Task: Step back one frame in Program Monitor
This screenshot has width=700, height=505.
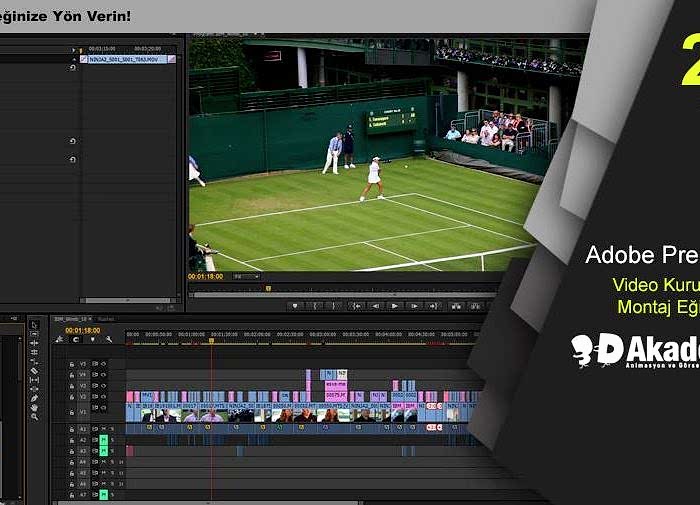Action: pyautogui.click(x=375, y=306)
